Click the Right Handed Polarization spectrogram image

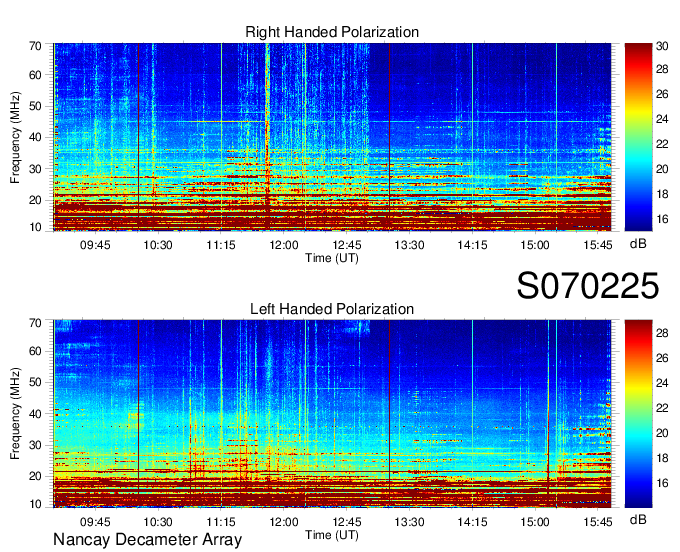(332, 137)
